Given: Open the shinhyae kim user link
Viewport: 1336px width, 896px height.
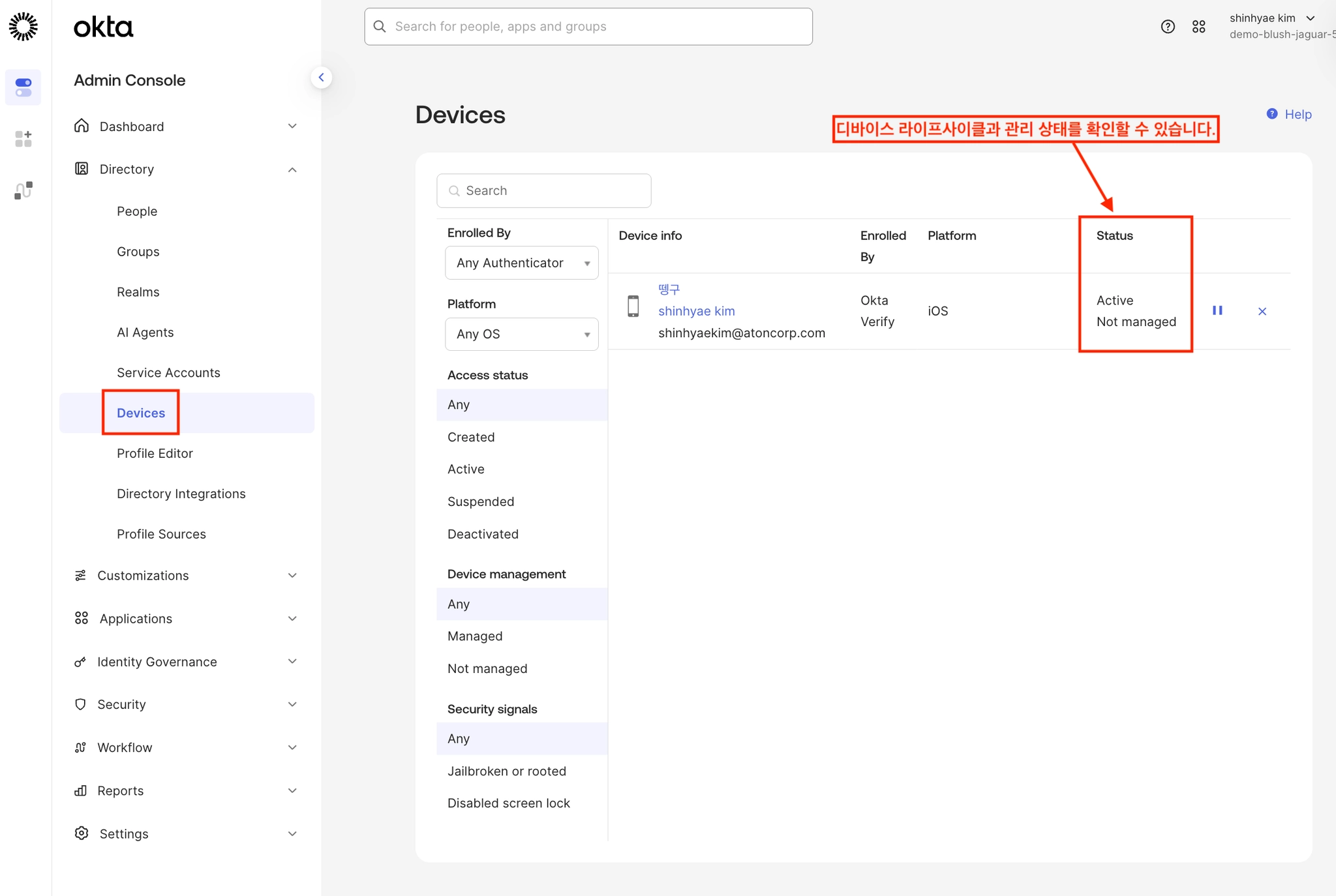Looking at the screenshot, I should tap(696, 311).
